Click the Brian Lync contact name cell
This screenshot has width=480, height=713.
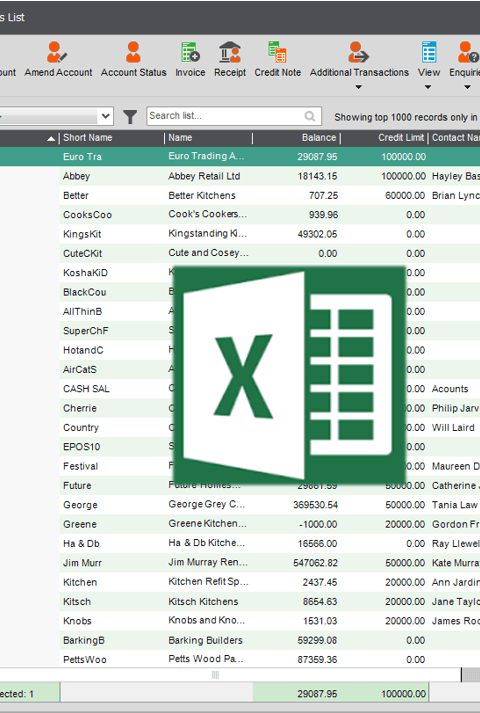click(x=456, y=196)
